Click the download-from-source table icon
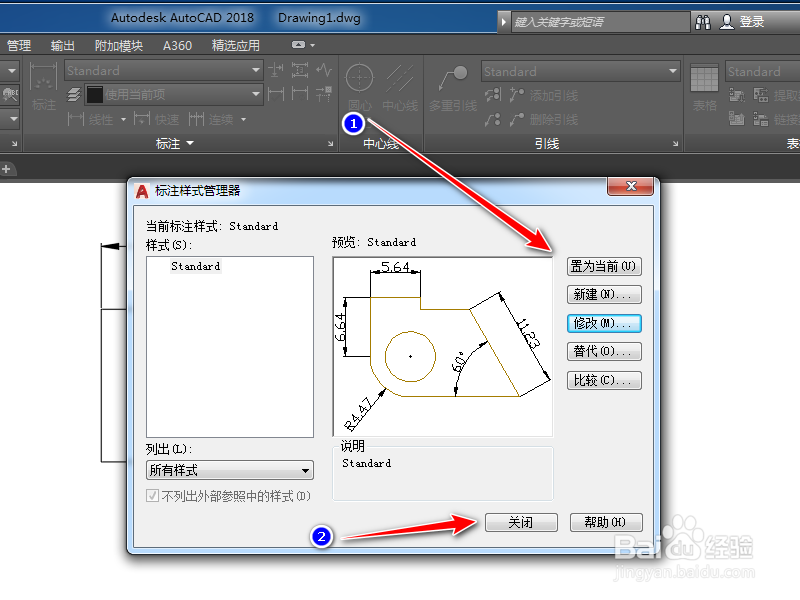The height and width of the screenshot is (600, 800). (x=736, y=95)
